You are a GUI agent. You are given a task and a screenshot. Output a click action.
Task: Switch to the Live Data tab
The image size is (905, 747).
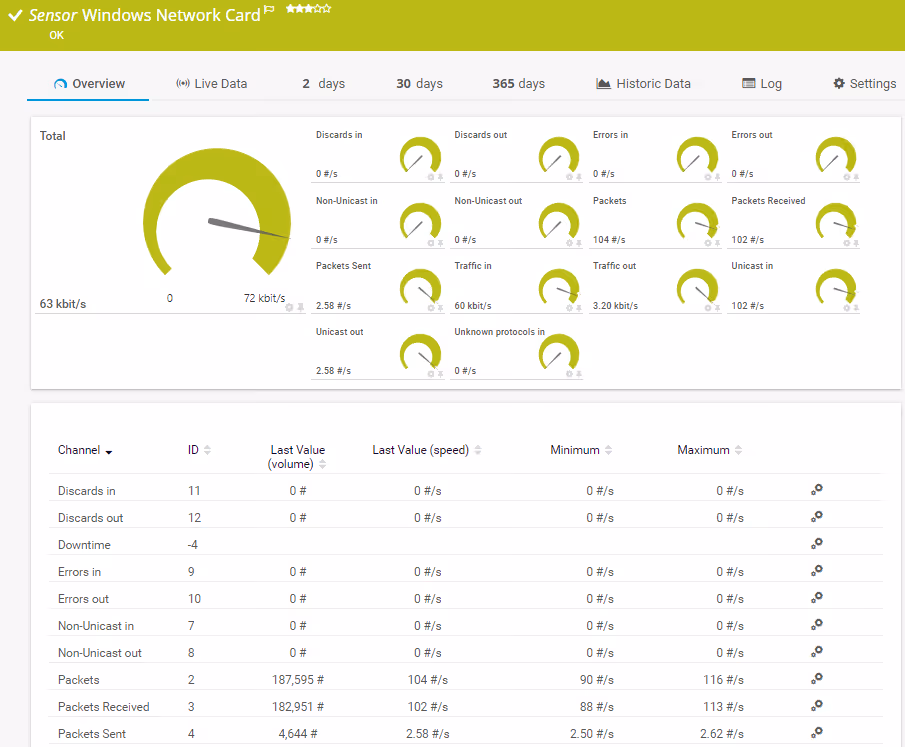pos(211,84)
